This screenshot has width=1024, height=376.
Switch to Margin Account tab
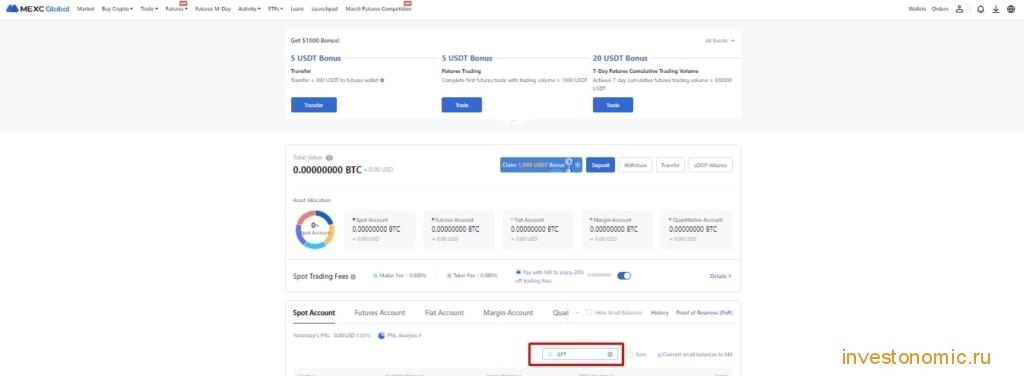click(508, 313)
